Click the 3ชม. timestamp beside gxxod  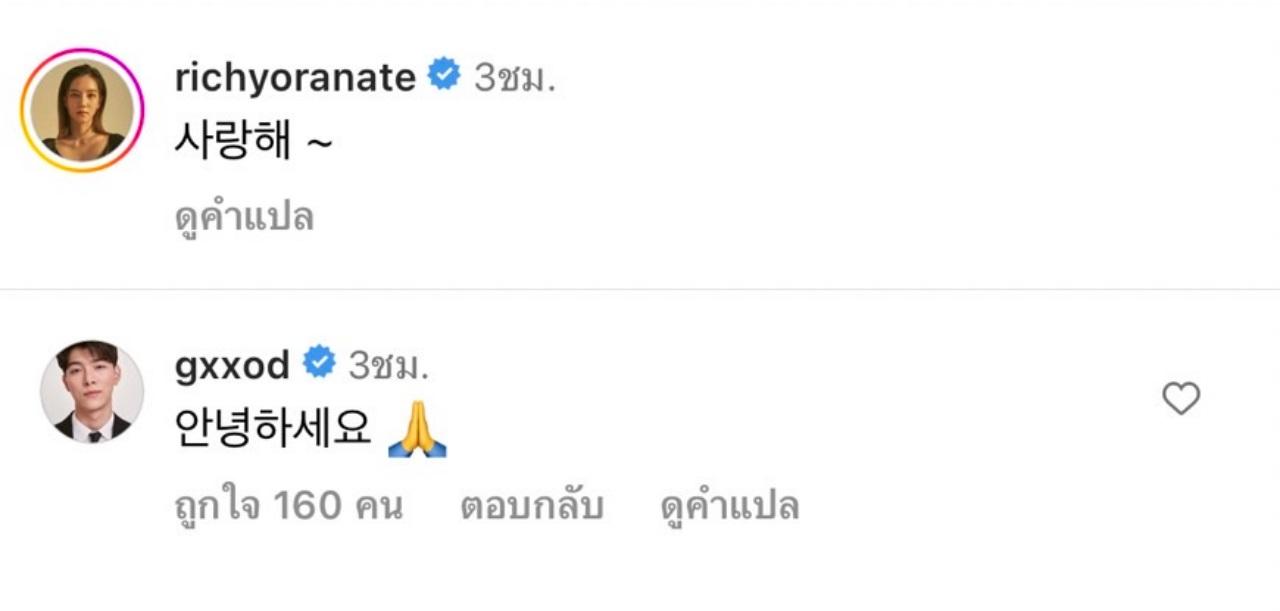[x=388, y=366]
